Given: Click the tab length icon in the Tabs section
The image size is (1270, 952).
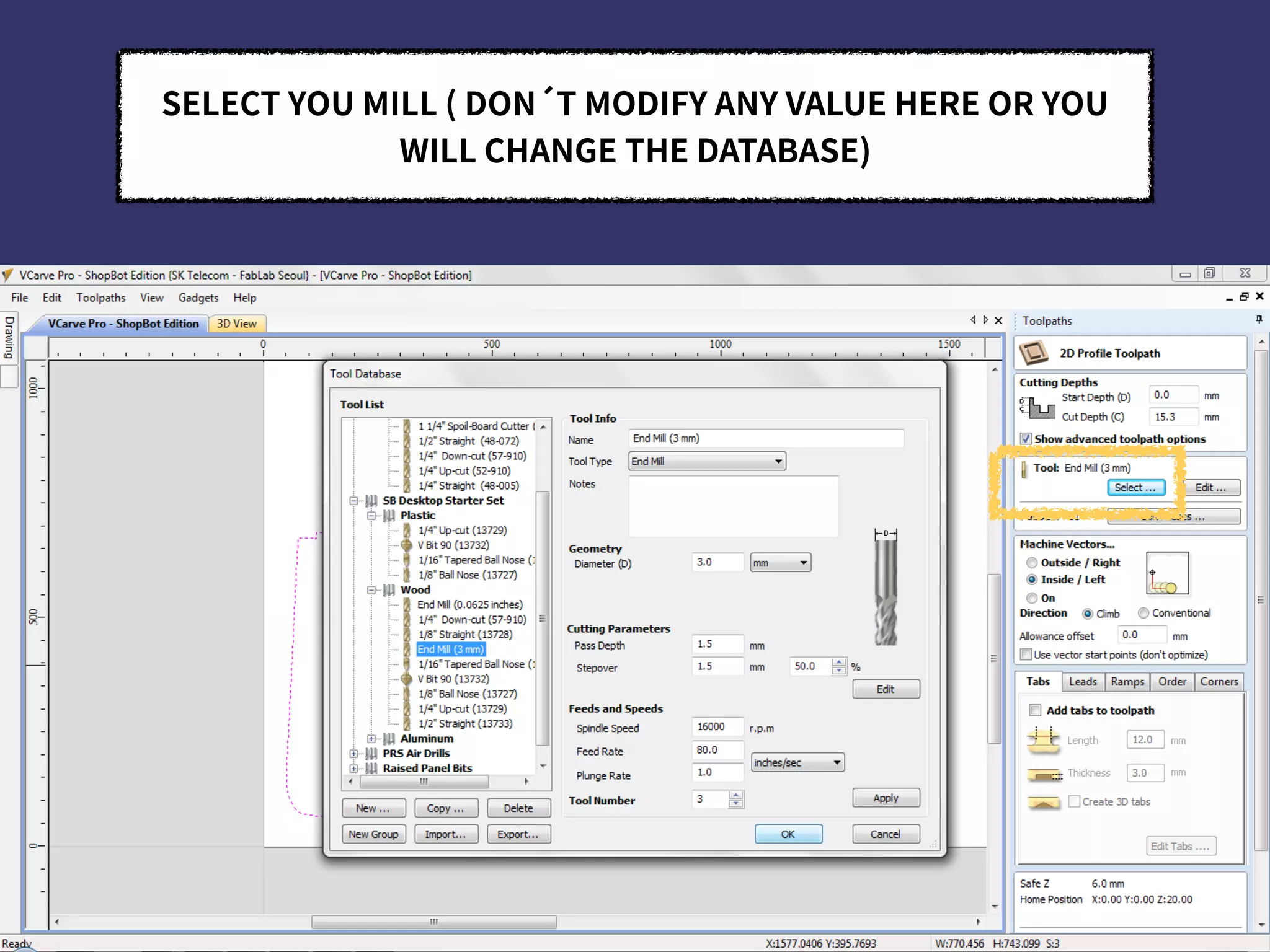Looking at the screenshot, I should [x=1044, y=740].
